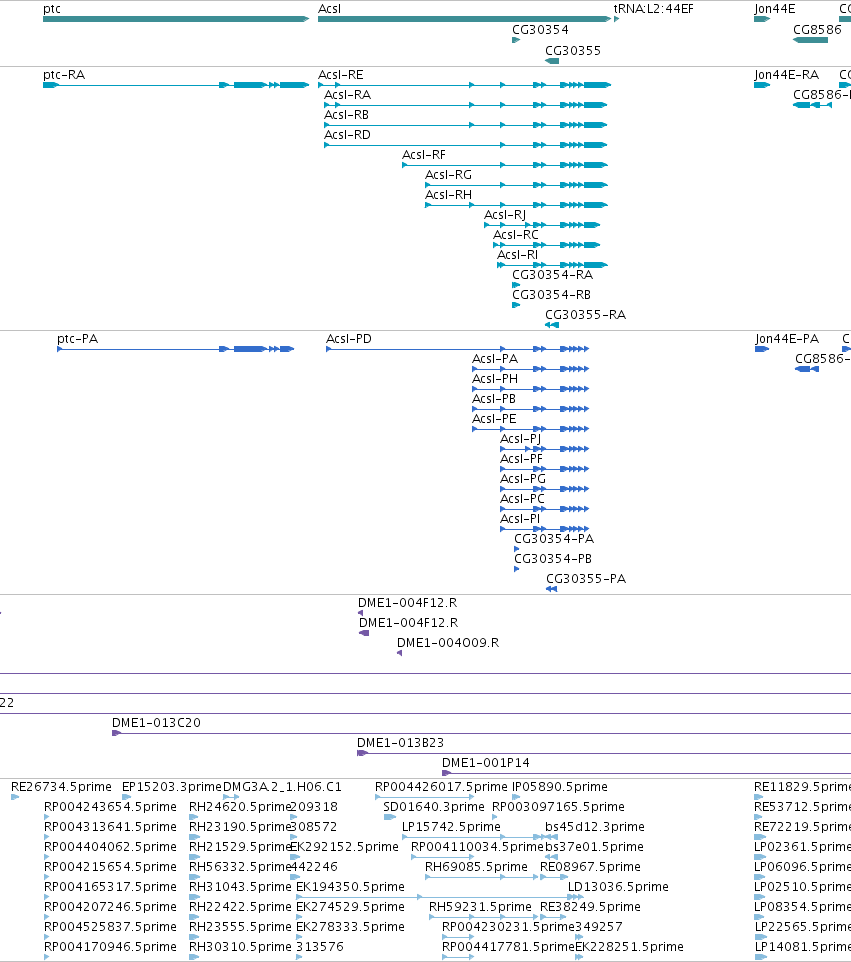Select SD01640.3prime EST marker
This screenshot has height=962, width=851.
[x=390, y=817]
